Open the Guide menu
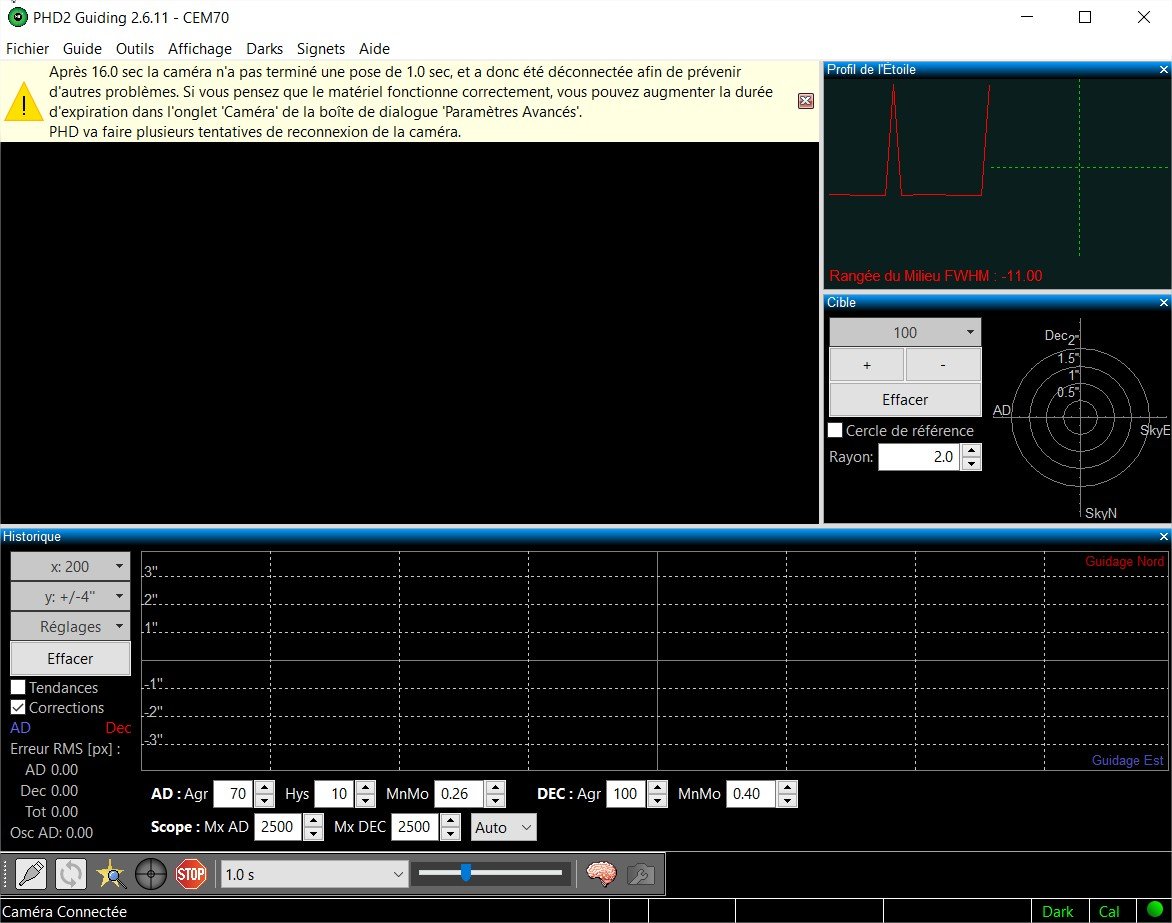Screen dimensions: 1172x923 click(82, 49)
